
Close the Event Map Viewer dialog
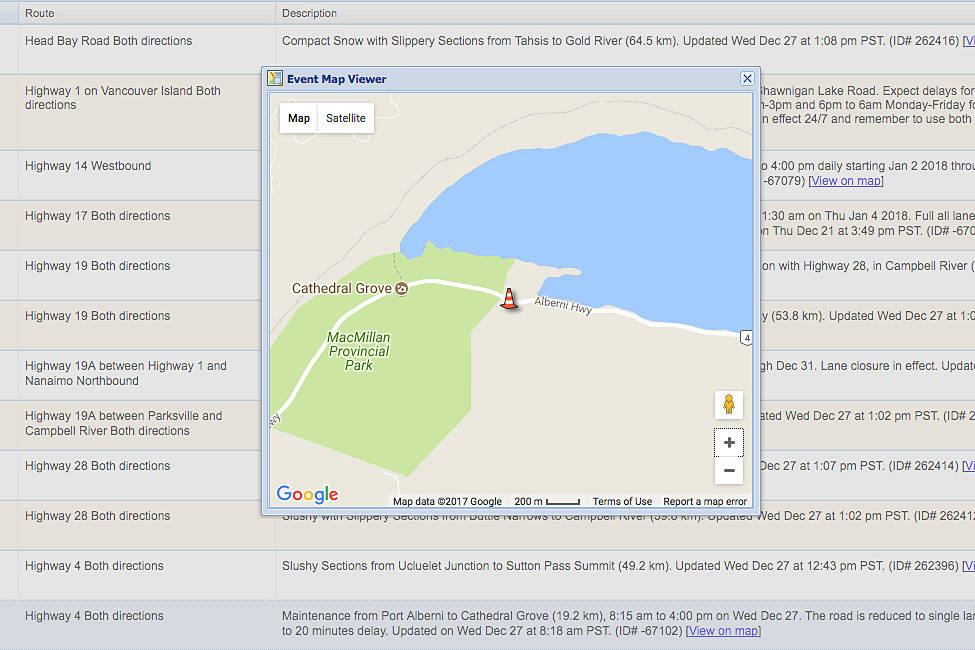point(747,79)
